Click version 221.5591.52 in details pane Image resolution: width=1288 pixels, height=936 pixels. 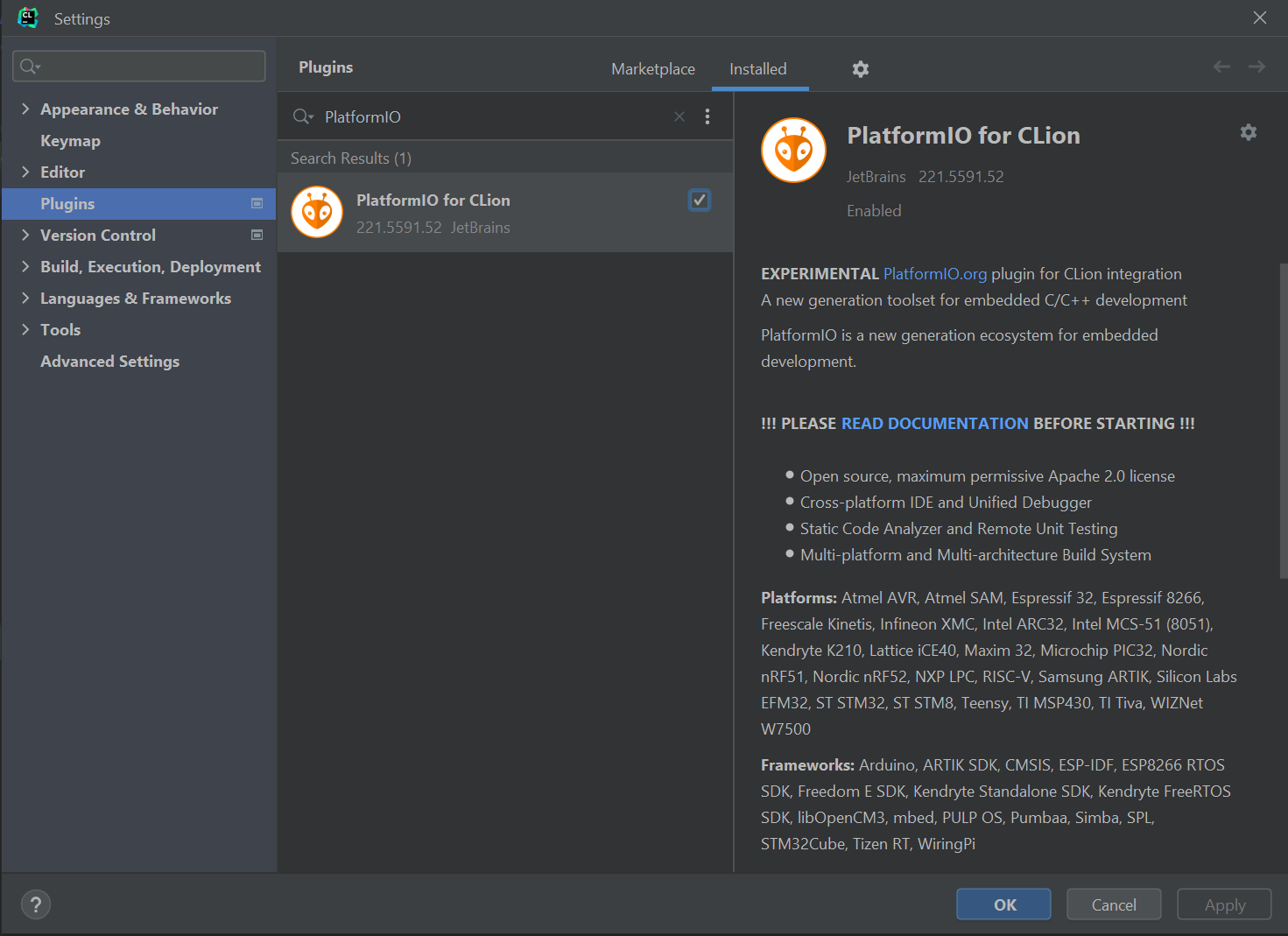point(961,177)
